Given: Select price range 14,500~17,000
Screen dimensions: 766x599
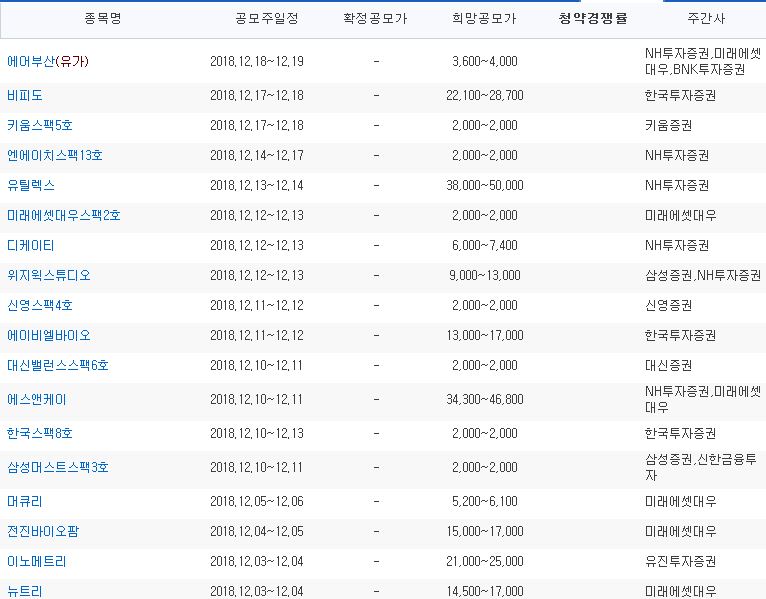Looking at the screenshot, I should point(485,591).
